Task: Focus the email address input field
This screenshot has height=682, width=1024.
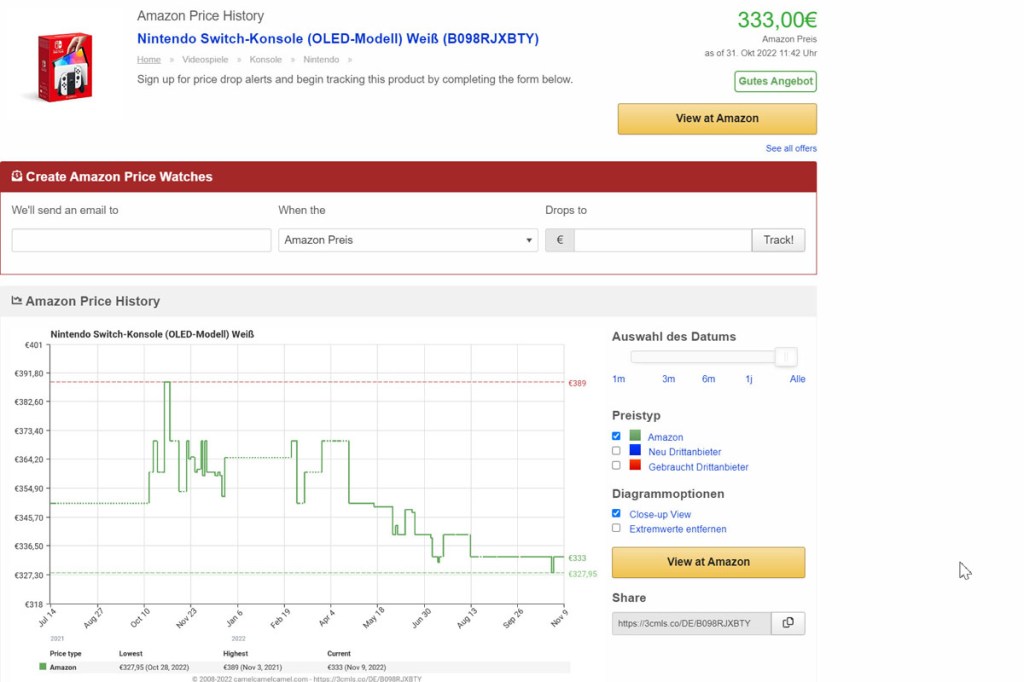Action: point(141,240)
